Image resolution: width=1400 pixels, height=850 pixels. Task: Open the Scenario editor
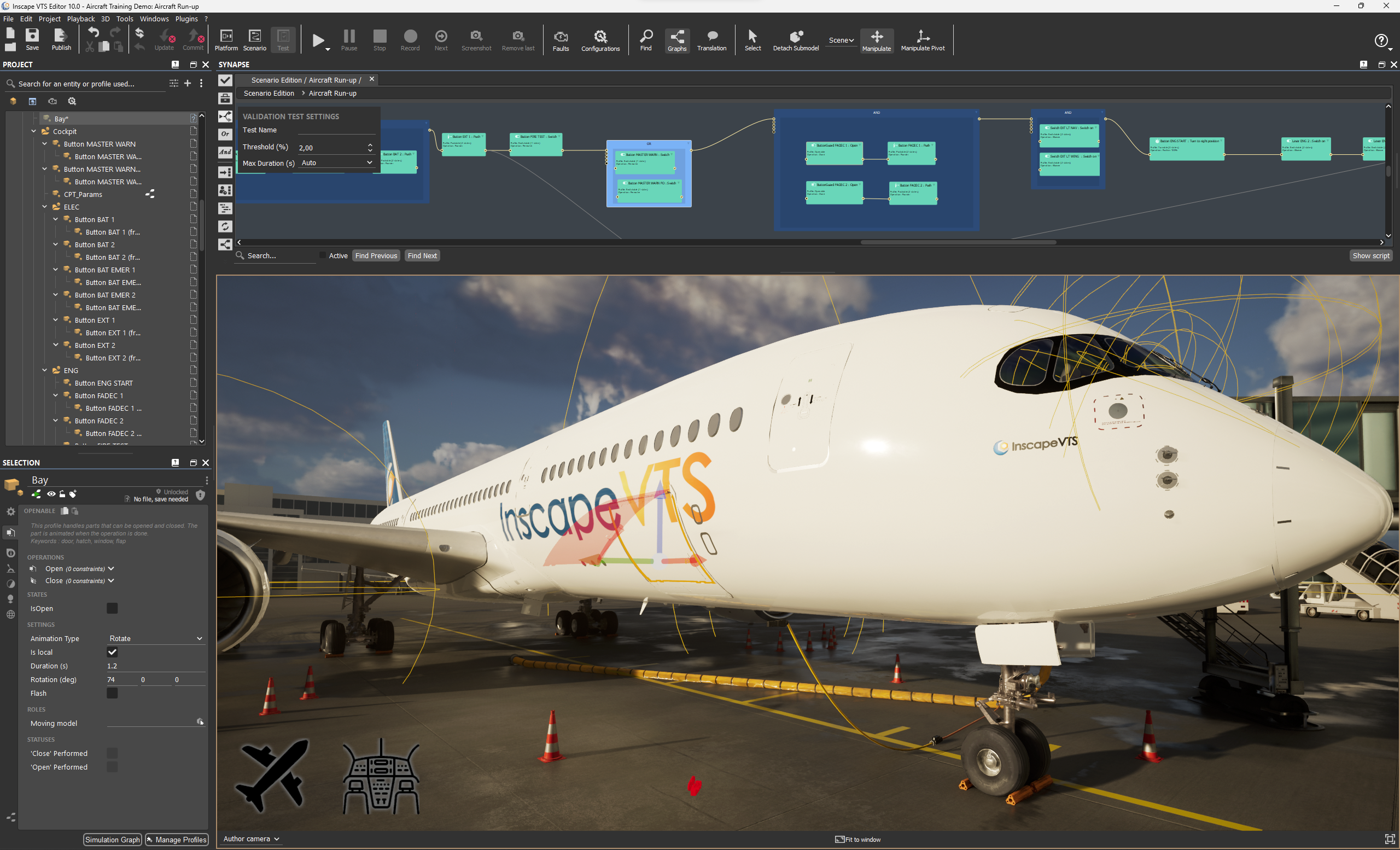254,40
